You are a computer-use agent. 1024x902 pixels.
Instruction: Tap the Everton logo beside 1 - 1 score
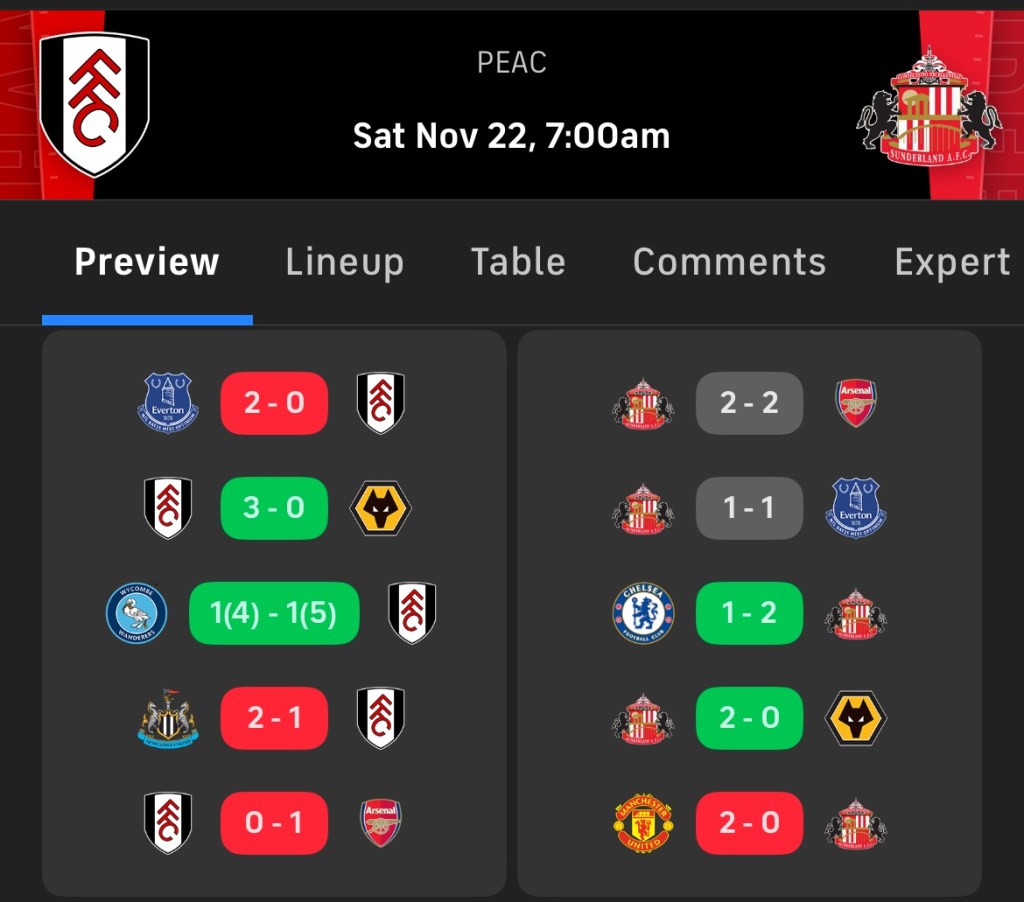(856, 508)
